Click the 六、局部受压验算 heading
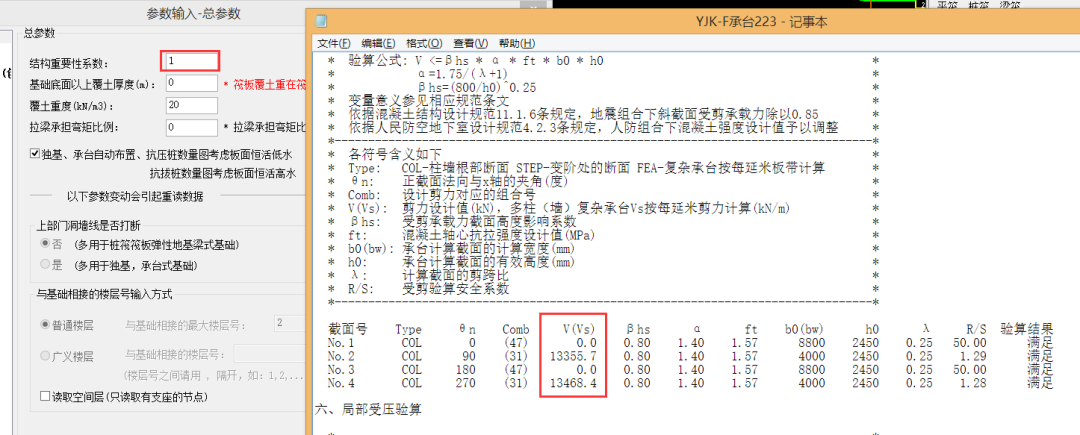This screenshot has width=1080, height=435. point(368,410)
